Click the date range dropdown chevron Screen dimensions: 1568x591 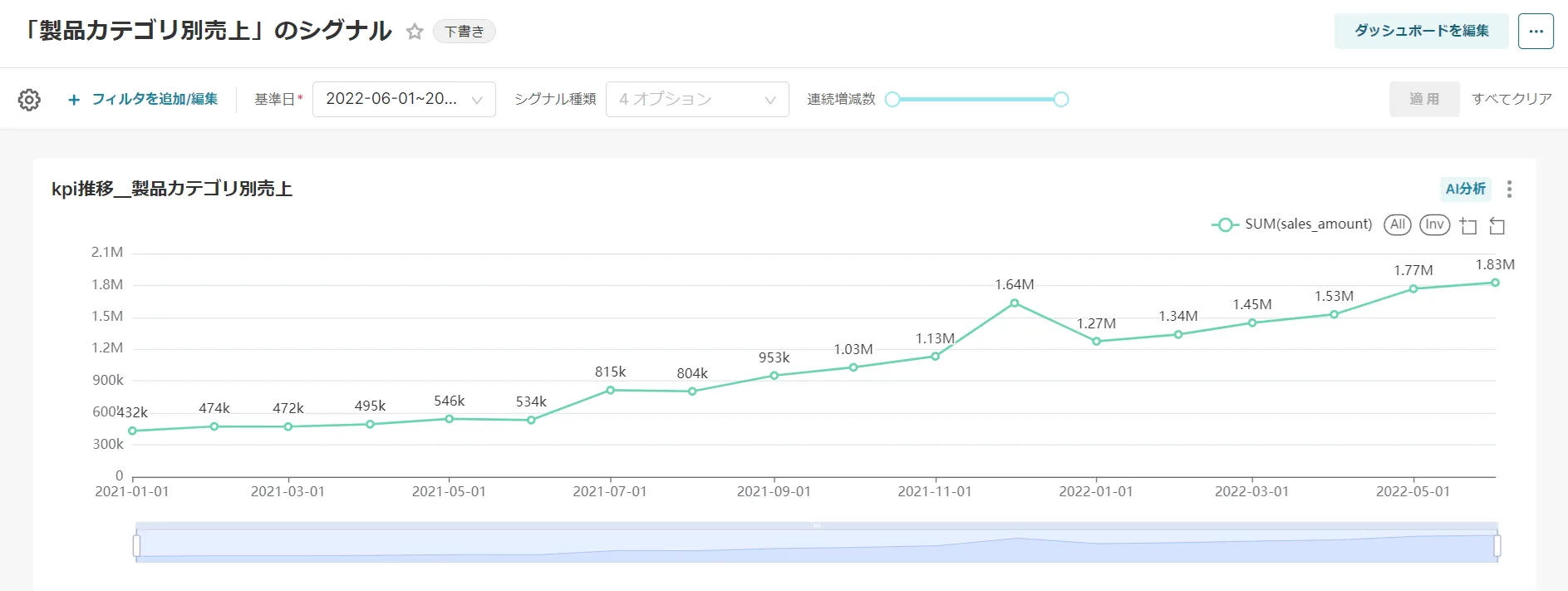[477, 100]
